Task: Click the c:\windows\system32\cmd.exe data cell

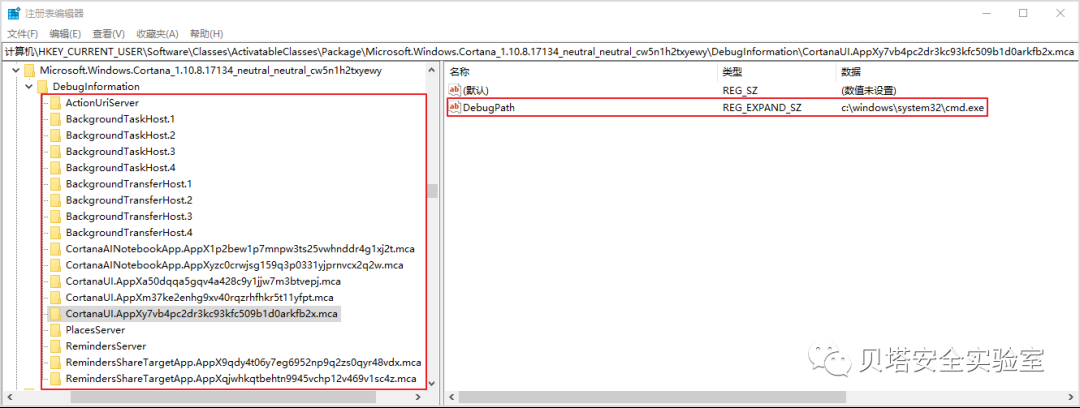Action: click(913, 108)
